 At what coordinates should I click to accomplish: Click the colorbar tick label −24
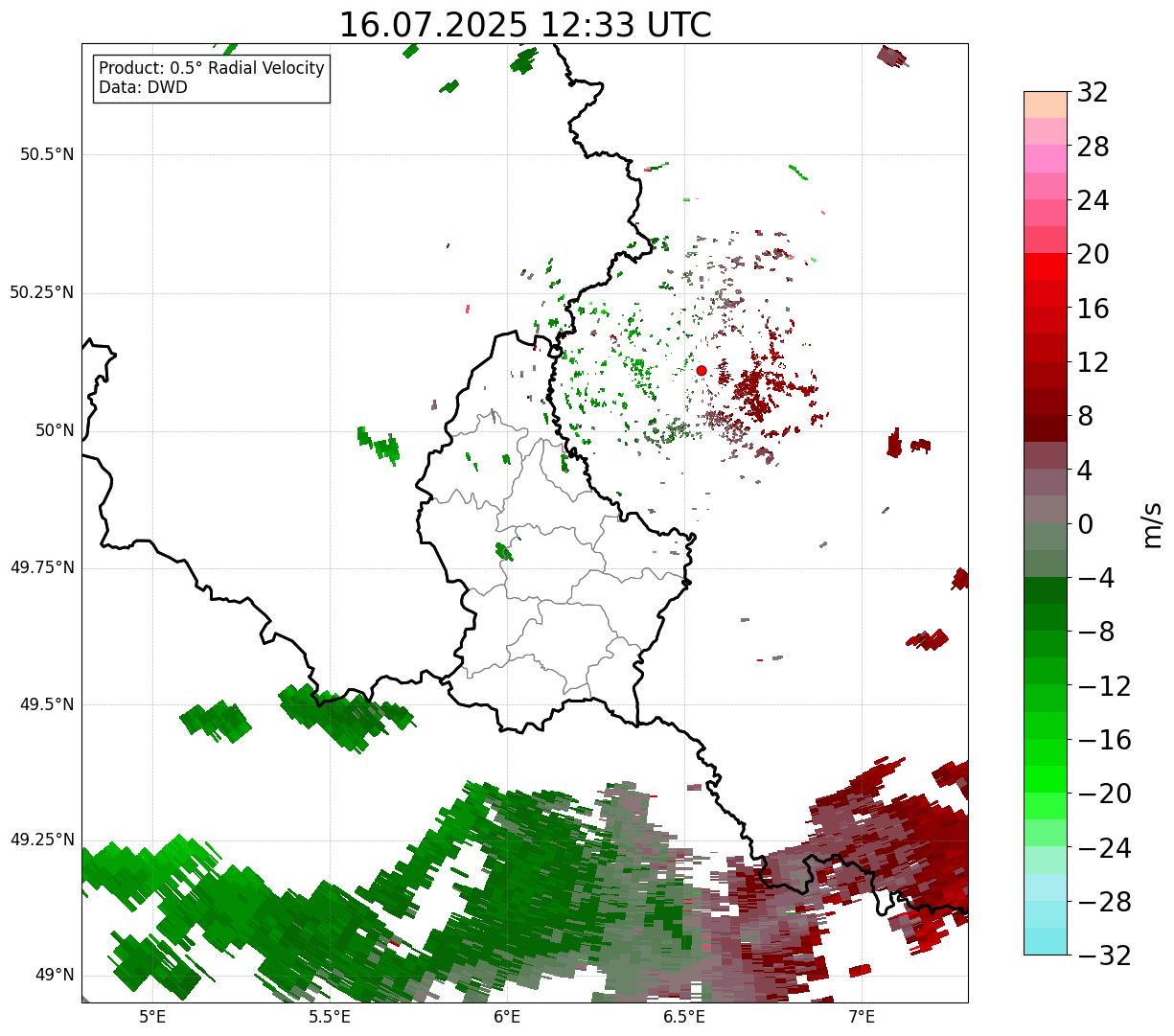(x=1104, y=848)
